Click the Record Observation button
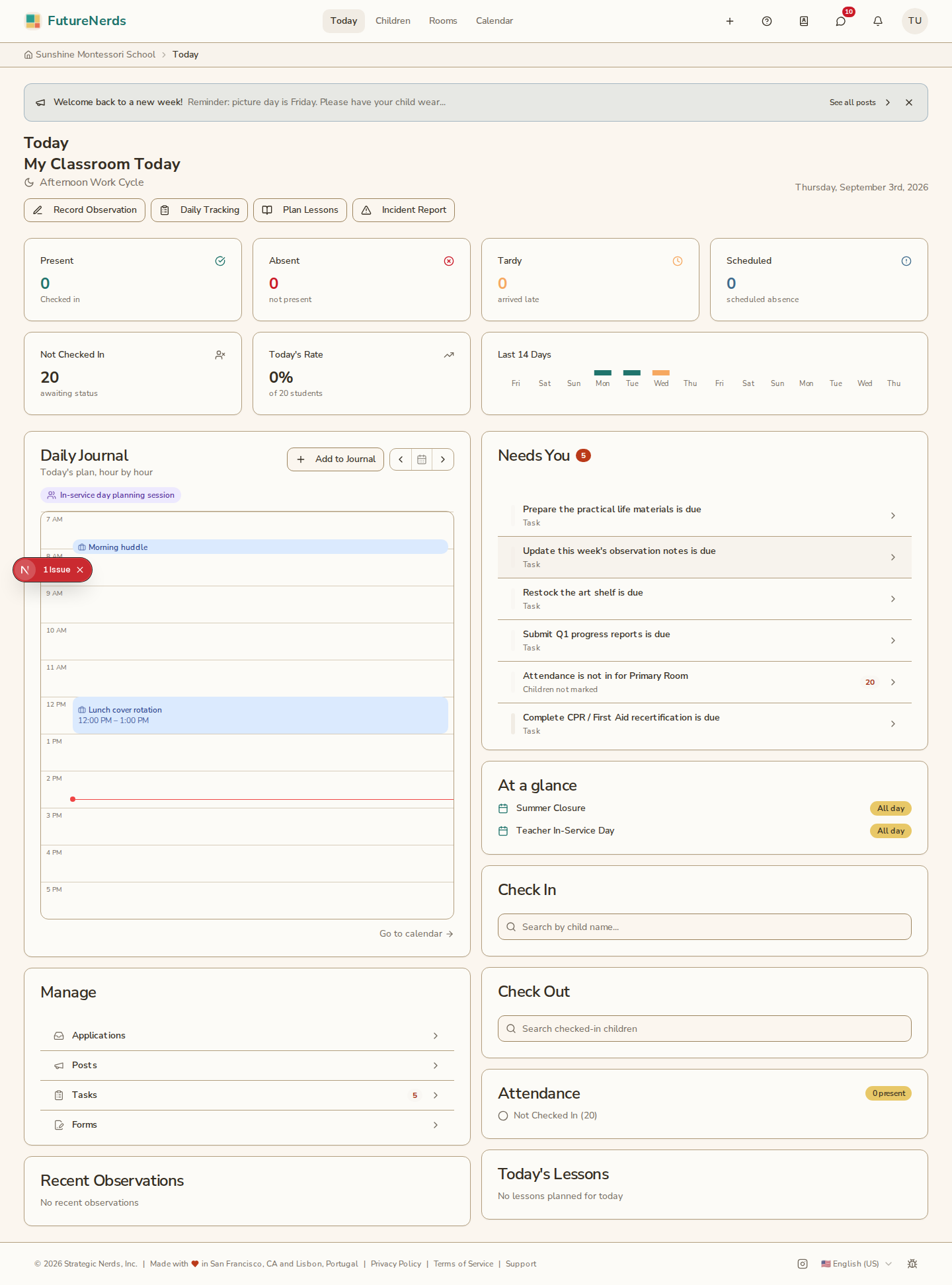952x1285 pixels. click(x=85, y=210)
